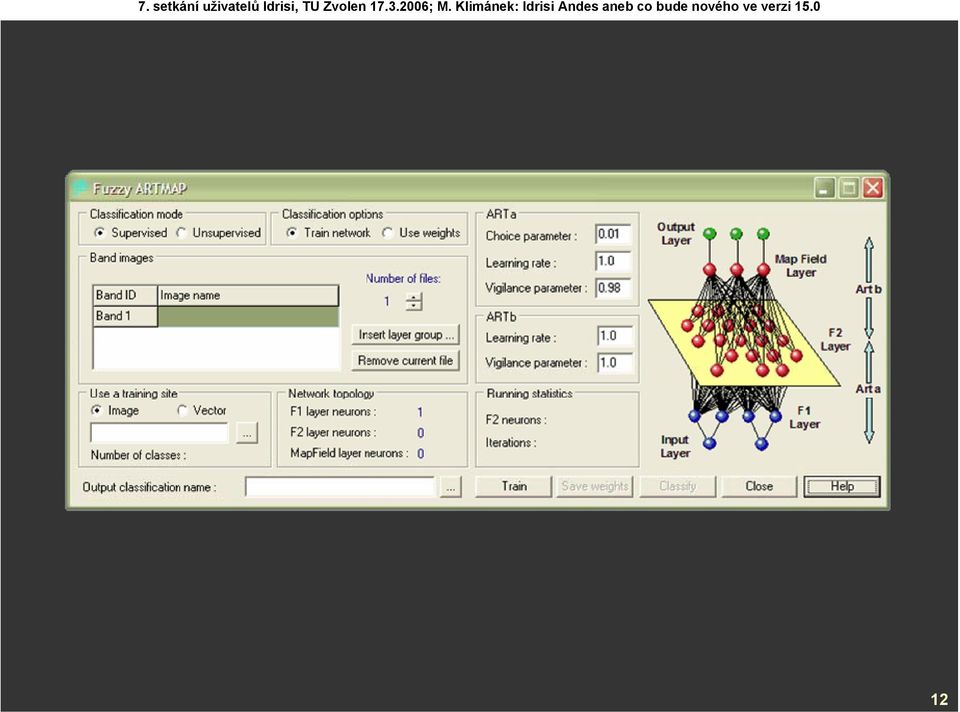Open Help for Fuzzy ARTMAP
Viewport: 960px width, 712px height.
842,487
